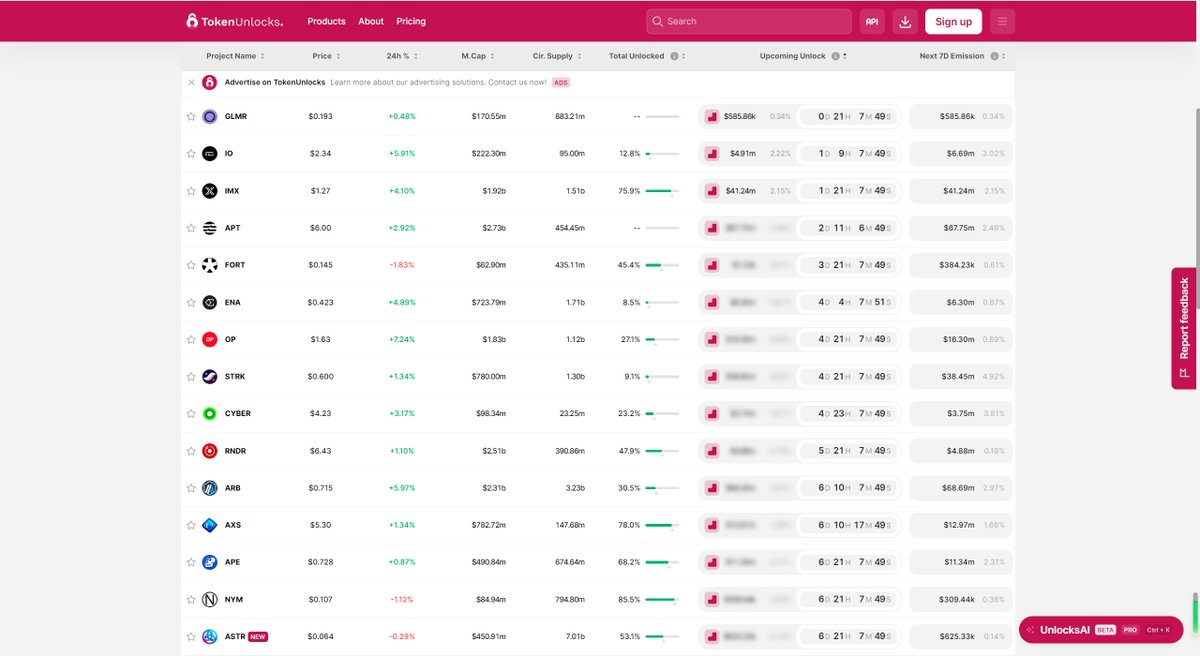Open the UnlocksAI assistant button
Image resolution: width=1200 pixels, height=656 pixels.
click(x=1100, y=630)
